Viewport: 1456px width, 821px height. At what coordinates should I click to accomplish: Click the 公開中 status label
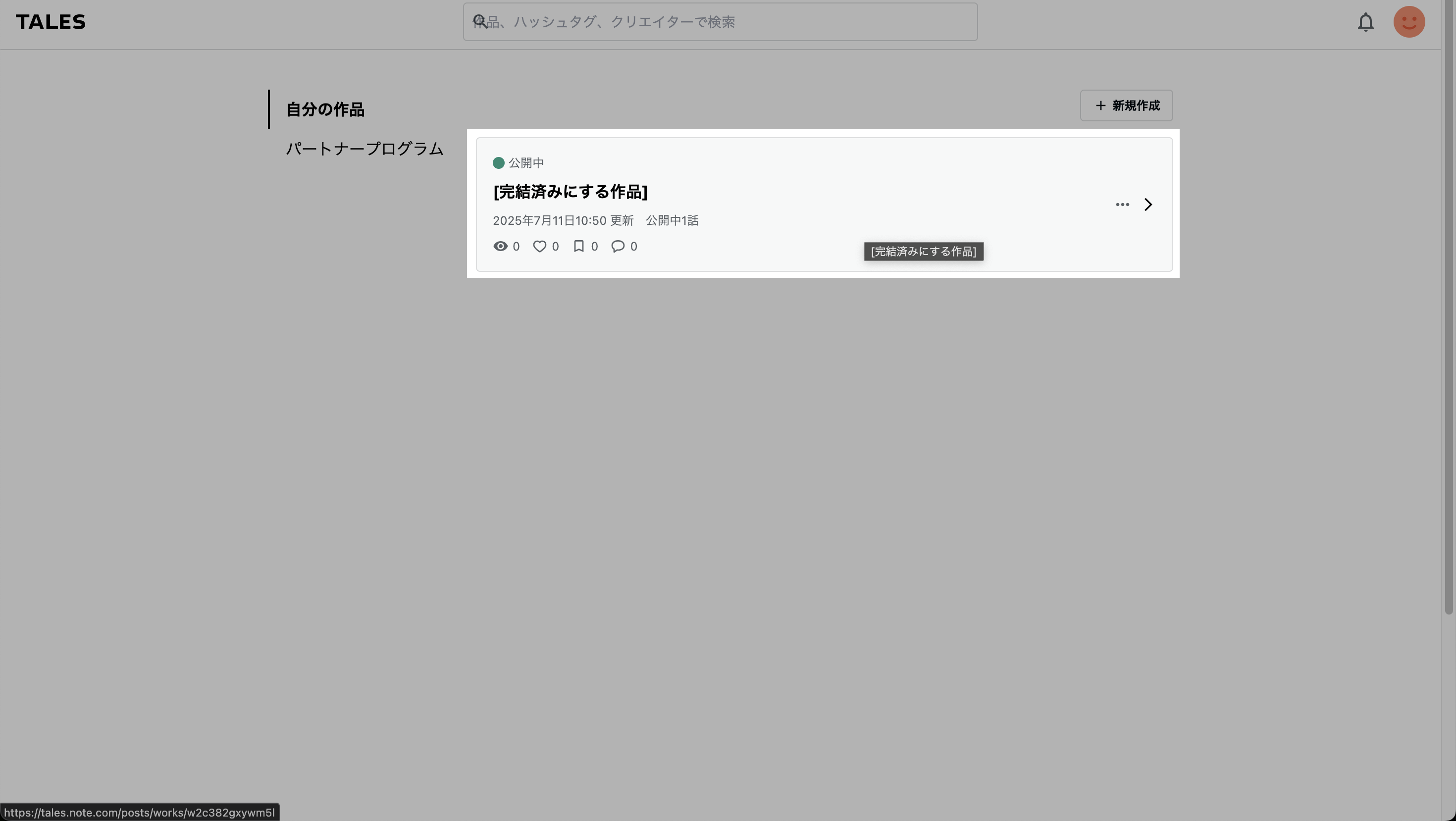pyautogui.click(x=525, y=163)
